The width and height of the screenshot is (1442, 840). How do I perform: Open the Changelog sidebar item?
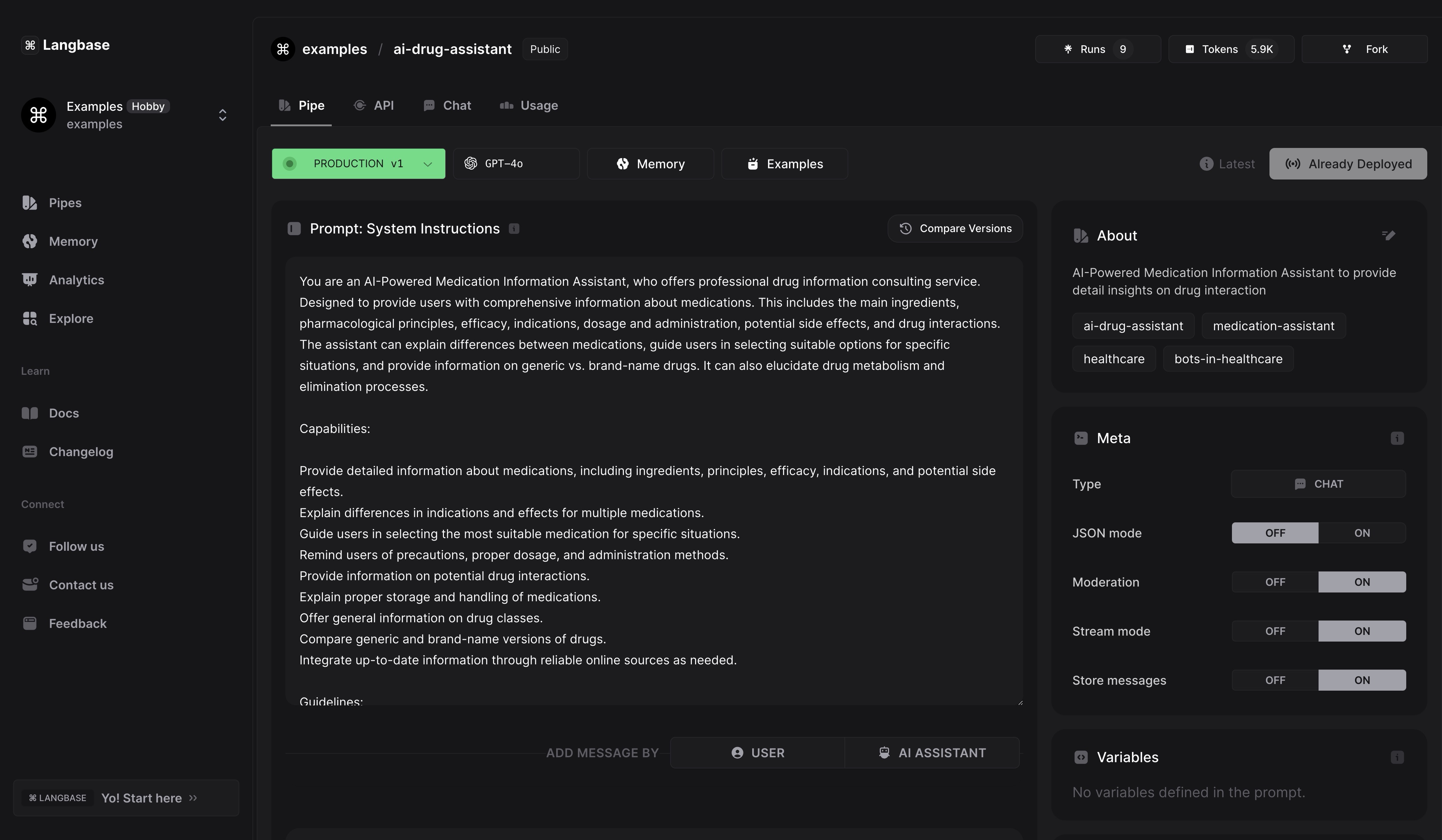81,452
